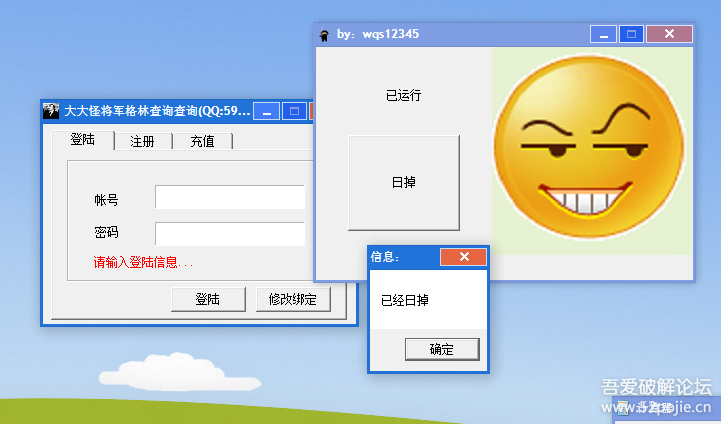The width and height of the screenshot is (721, 424).
Task: Minimize the 大大怪将军 login window
Action: click(x=267, y=111)
